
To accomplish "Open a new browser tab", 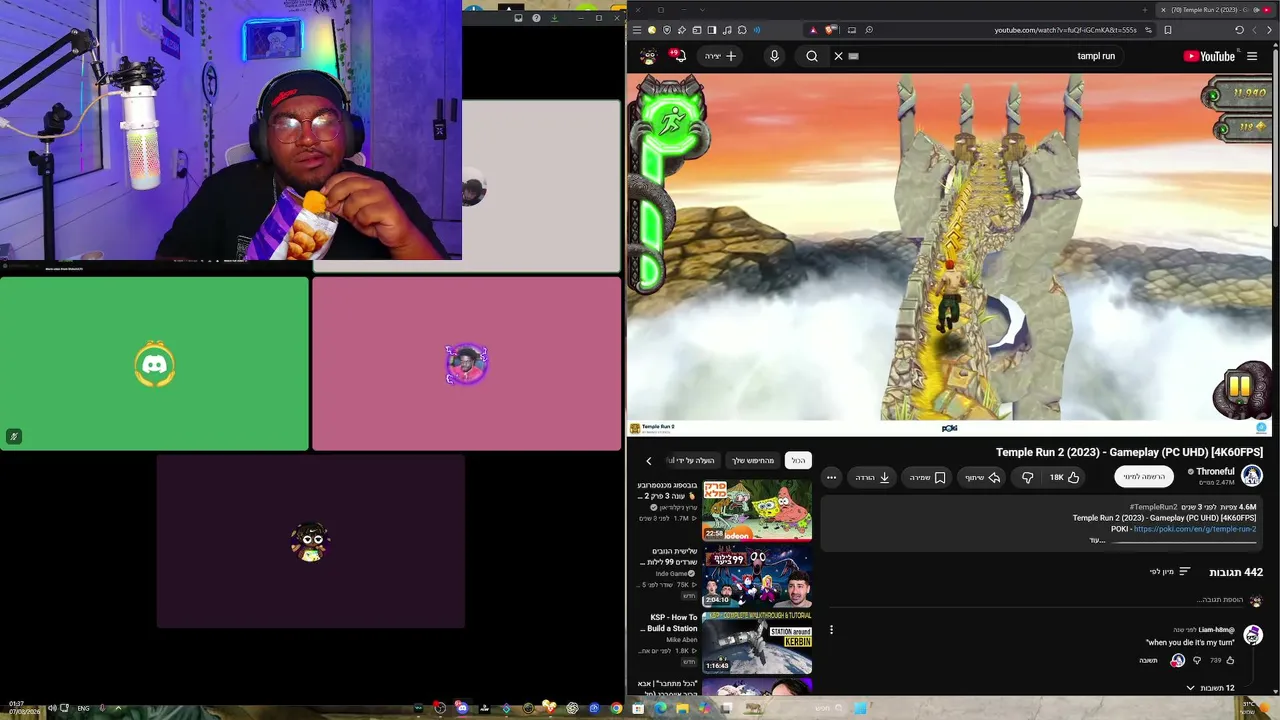I will tap(1145, 10).
